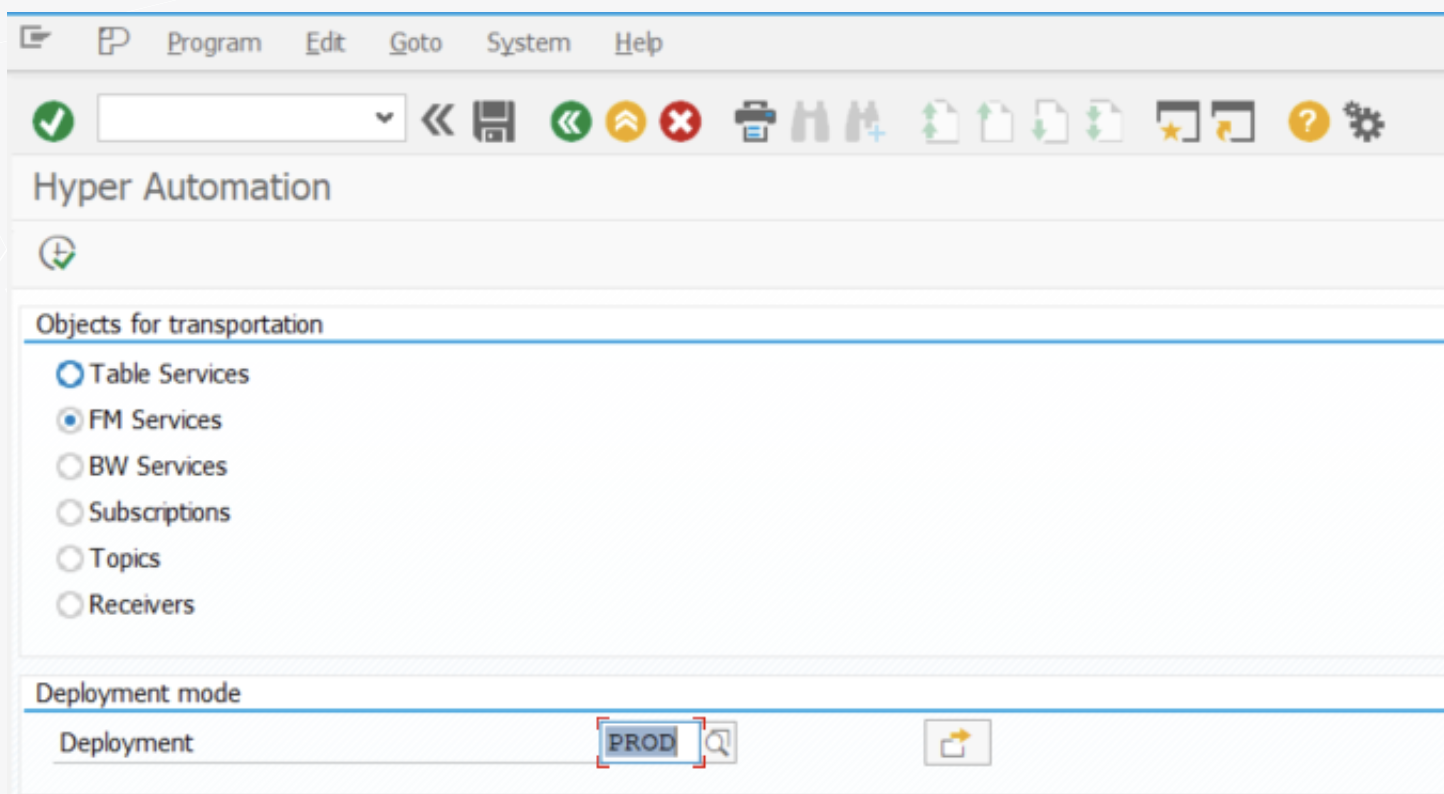This screenshot has width=1444, height=794.
Task: Execute the Hyper Automation program
Action: [55, 253]
